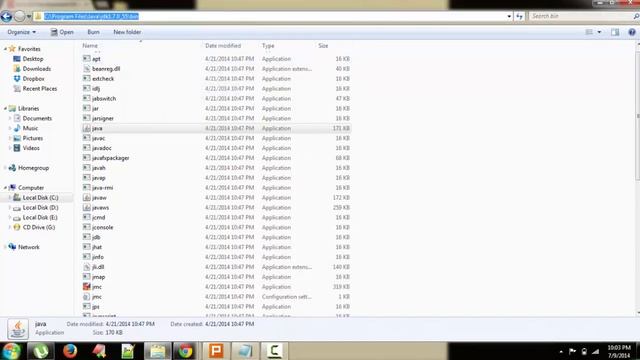
Task: Select the apt application file icon
Action: [87, 59]
